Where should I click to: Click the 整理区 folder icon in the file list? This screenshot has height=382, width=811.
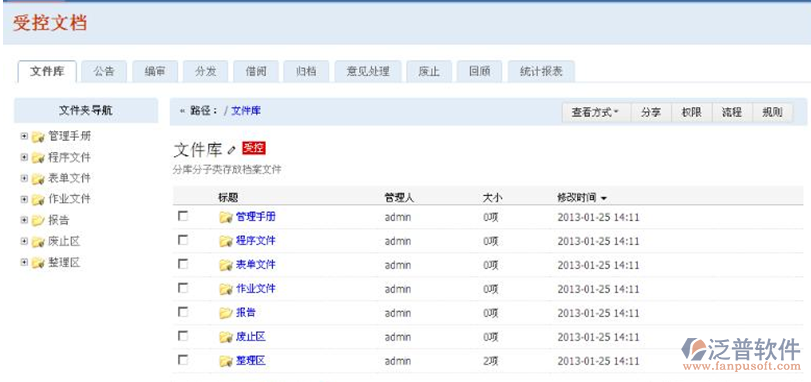(x=226, y=361)
